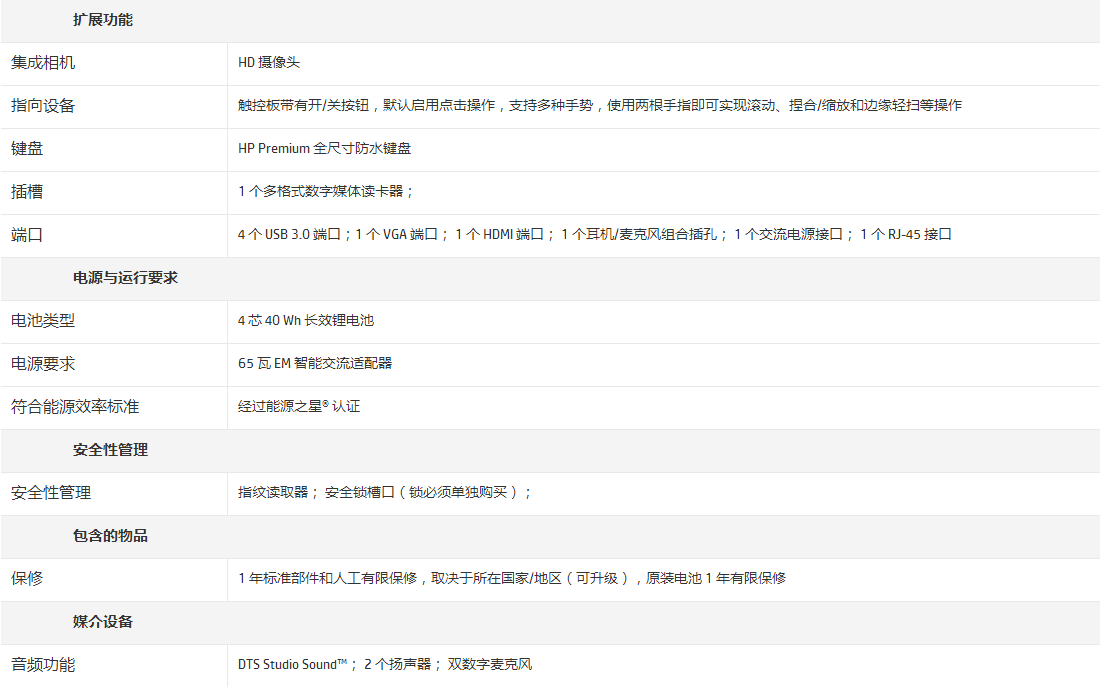
Task: Click the 集成相机 row label
Action: [x=43, y=63]
